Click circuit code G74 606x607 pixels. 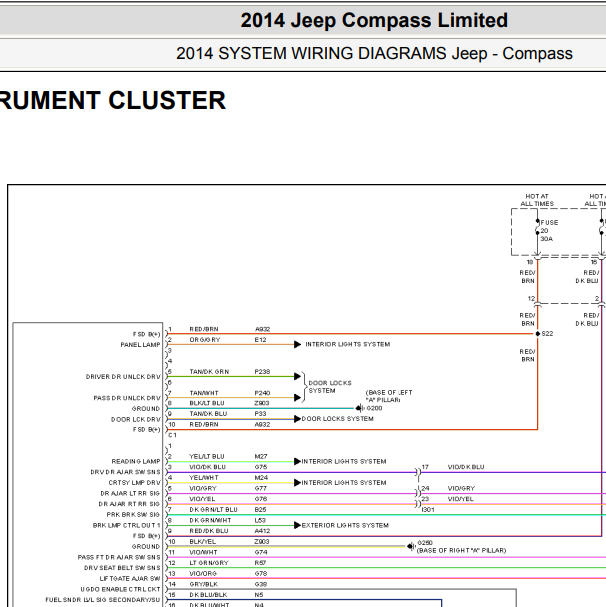[261, 552]
